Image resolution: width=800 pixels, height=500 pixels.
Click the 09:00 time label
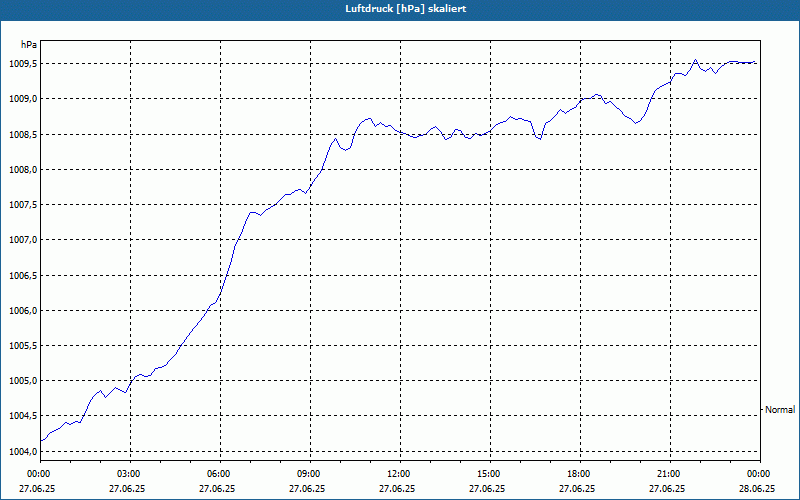click(310, 474)
